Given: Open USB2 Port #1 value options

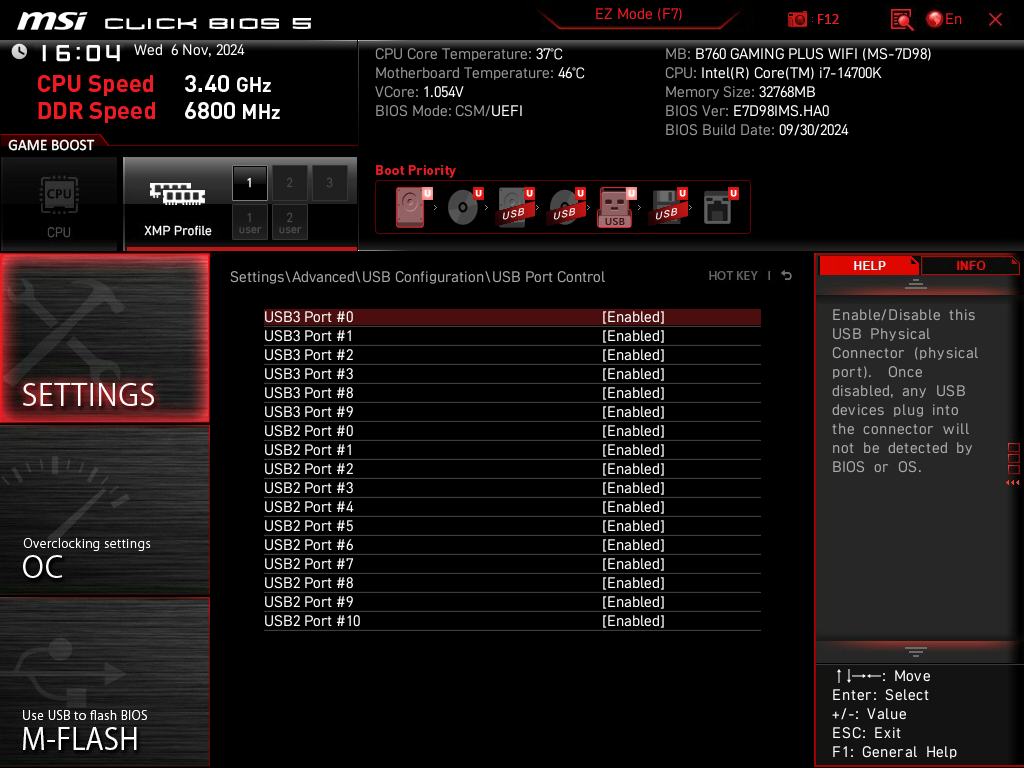Looking at the screenshot, I should [633, 449].
